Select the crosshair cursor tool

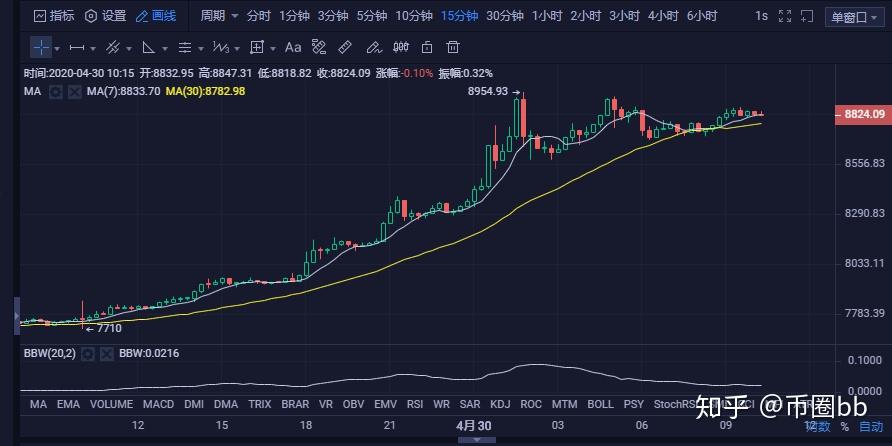point(41,47)
